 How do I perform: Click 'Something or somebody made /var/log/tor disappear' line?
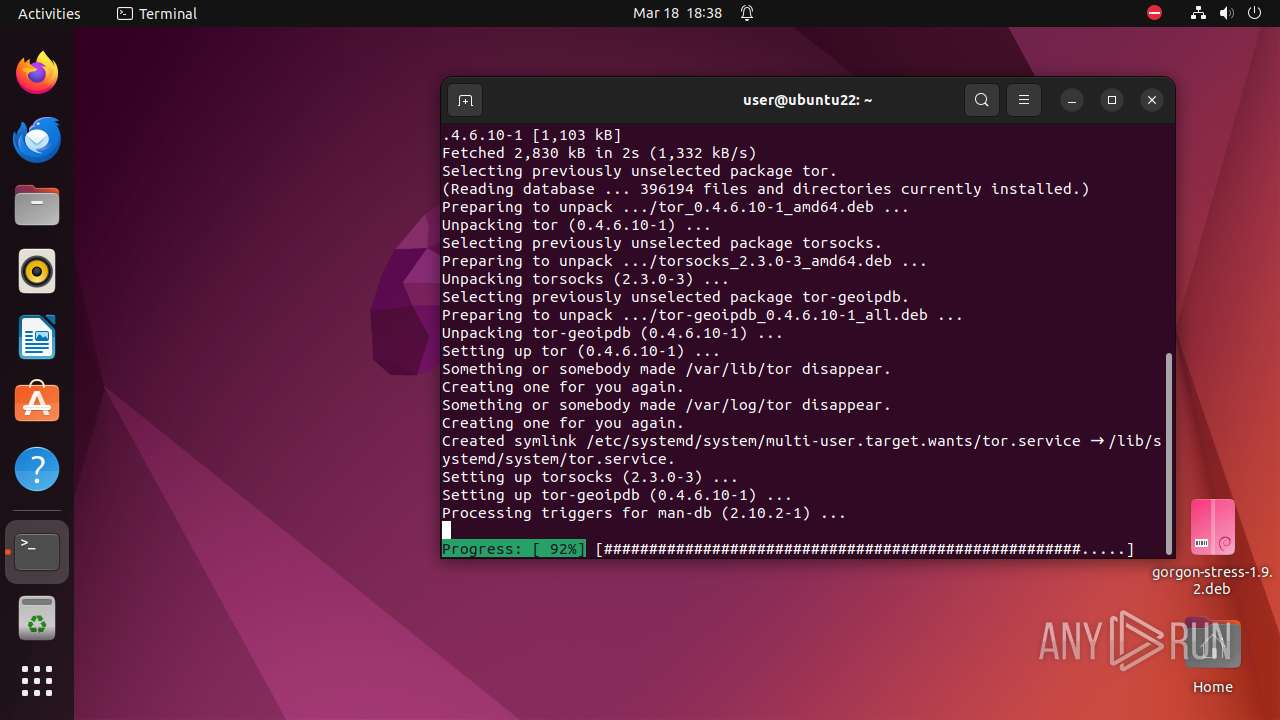(666, 405)
